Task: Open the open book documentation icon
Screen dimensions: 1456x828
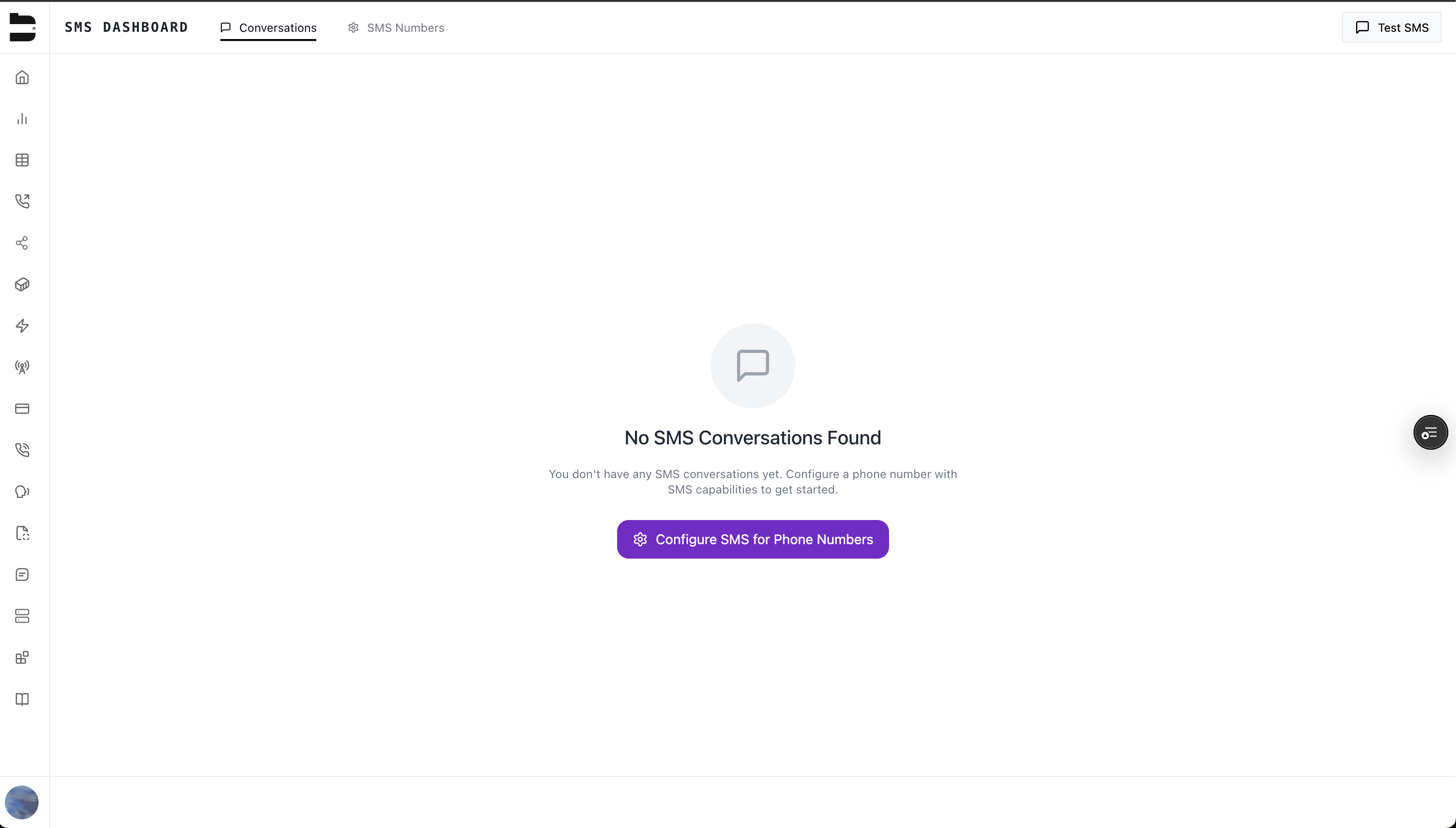Action: click(22, 699)
